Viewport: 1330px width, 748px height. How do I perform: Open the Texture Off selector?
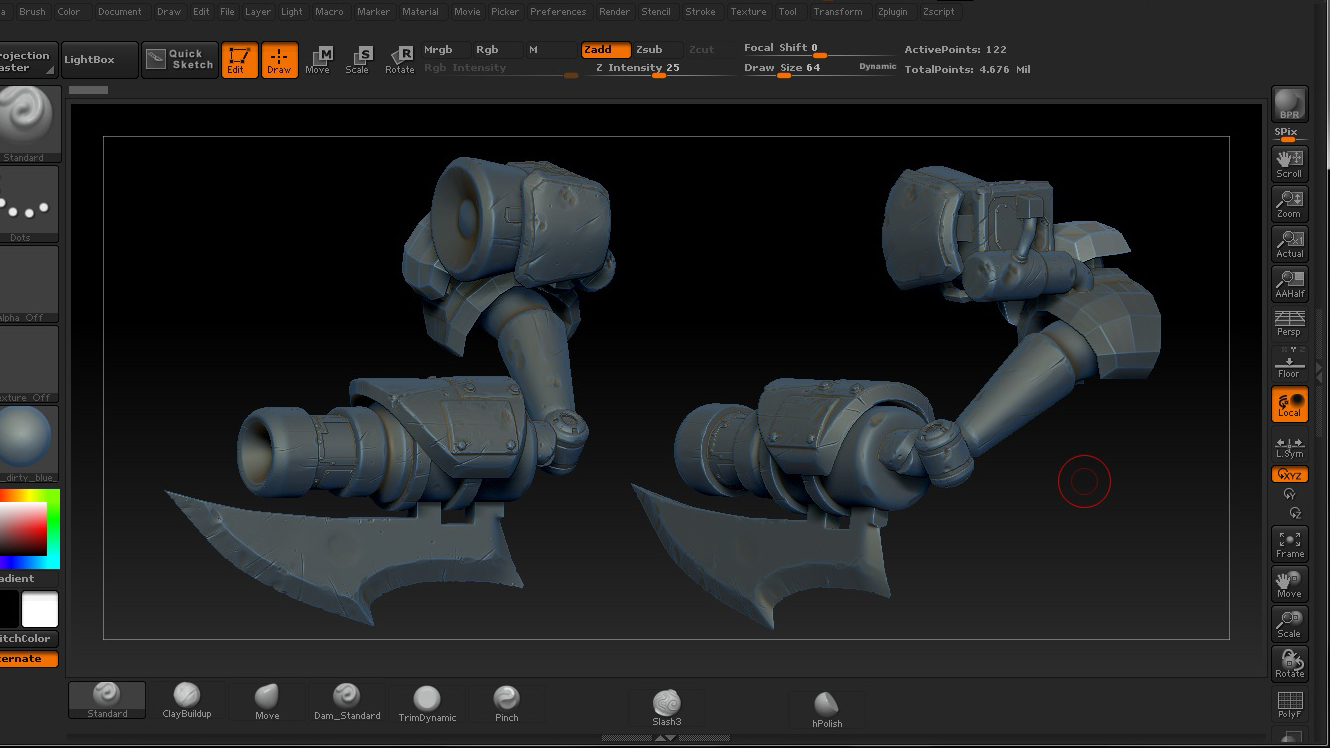point(29,364)
